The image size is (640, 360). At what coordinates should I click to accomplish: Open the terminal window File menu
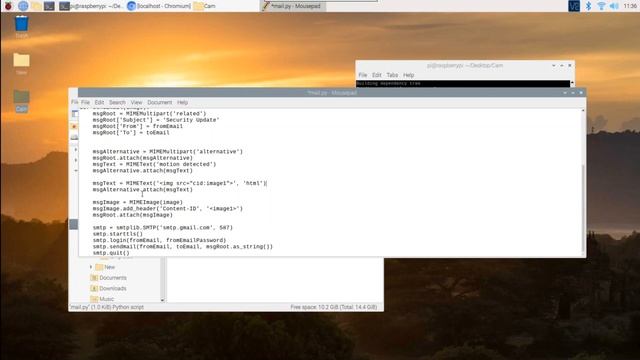pos(362,75)
